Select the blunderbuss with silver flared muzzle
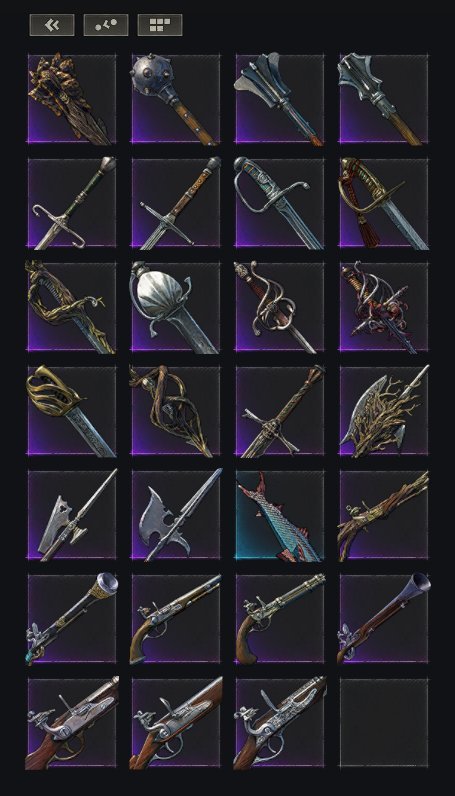455x796 pixels. pyautogui.click(x=72, y=619)
